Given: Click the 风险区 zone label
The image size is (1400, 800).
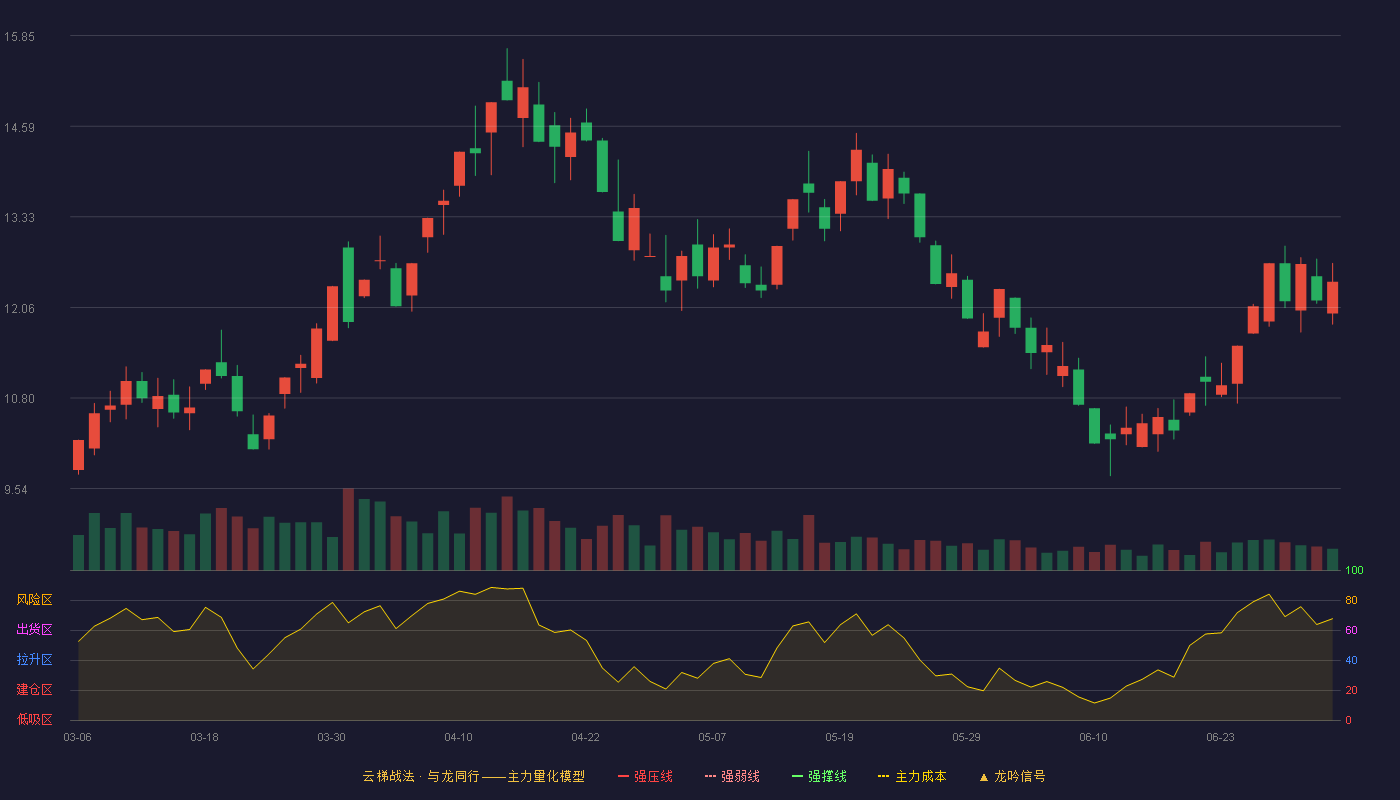Looking at the screenshot, I should click(34, 600).
